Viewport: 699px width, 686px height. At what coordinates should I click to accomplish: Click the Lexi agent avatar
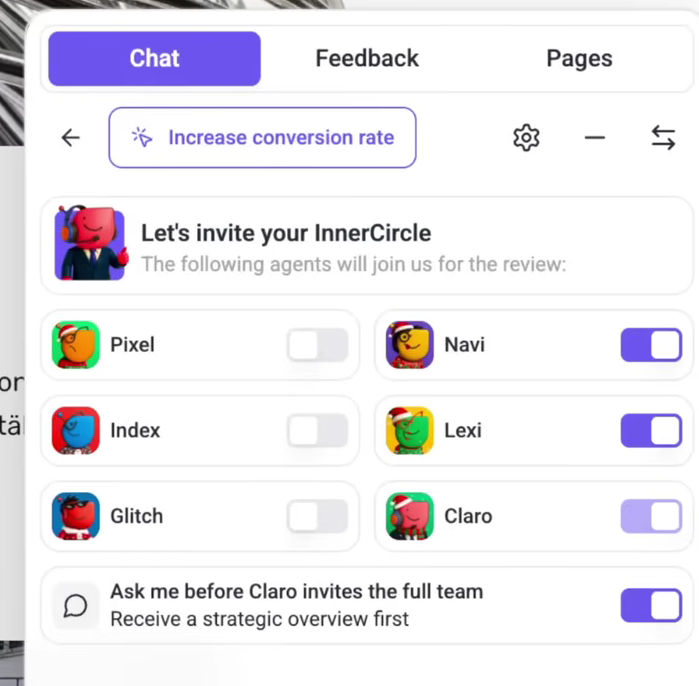point(410,430)
